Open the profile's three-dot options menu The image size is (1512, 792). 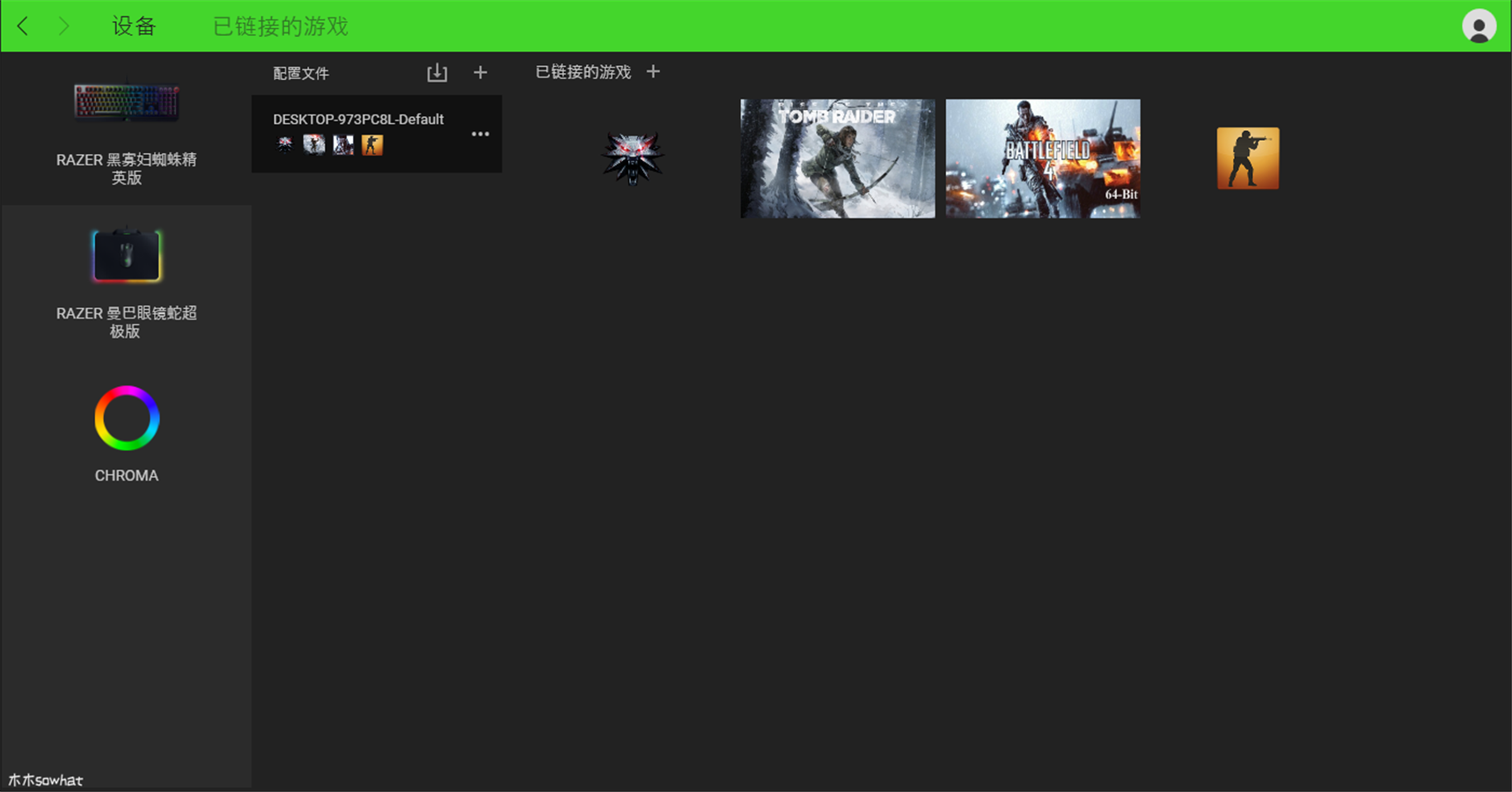pyautogui.click(x=481, y=134)
